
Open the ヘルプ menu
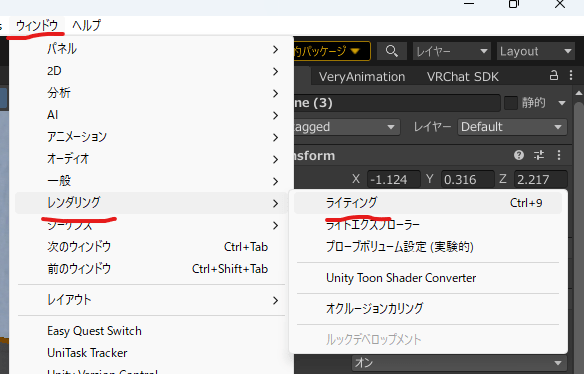[86, 26]
